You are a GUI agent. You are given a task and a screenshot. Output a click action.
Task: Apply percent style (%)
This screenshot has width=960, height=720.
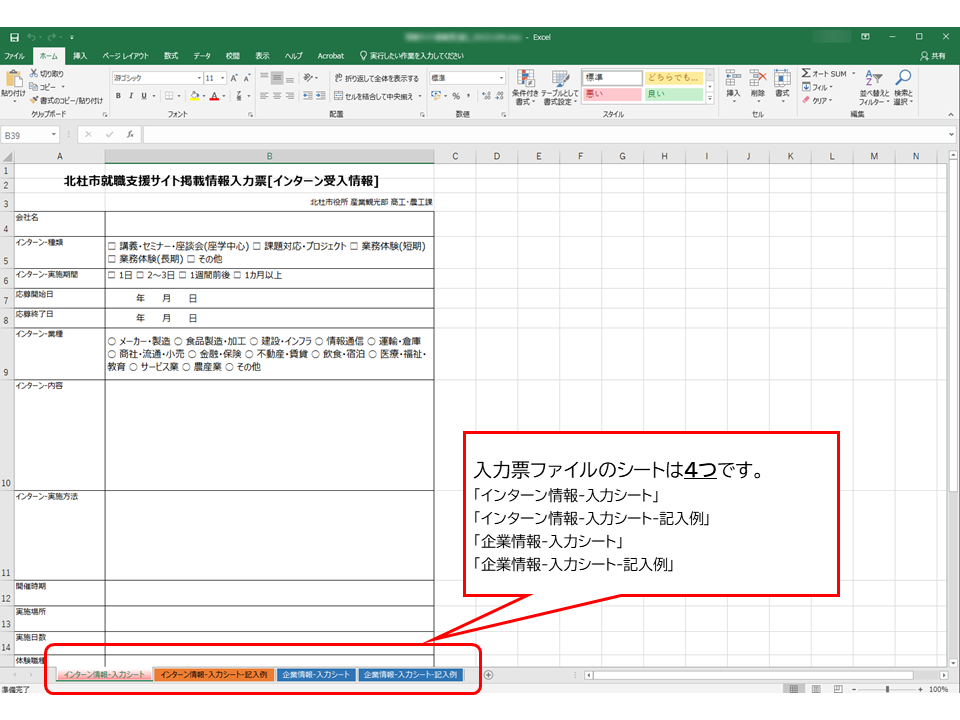(x=456, y=96)
